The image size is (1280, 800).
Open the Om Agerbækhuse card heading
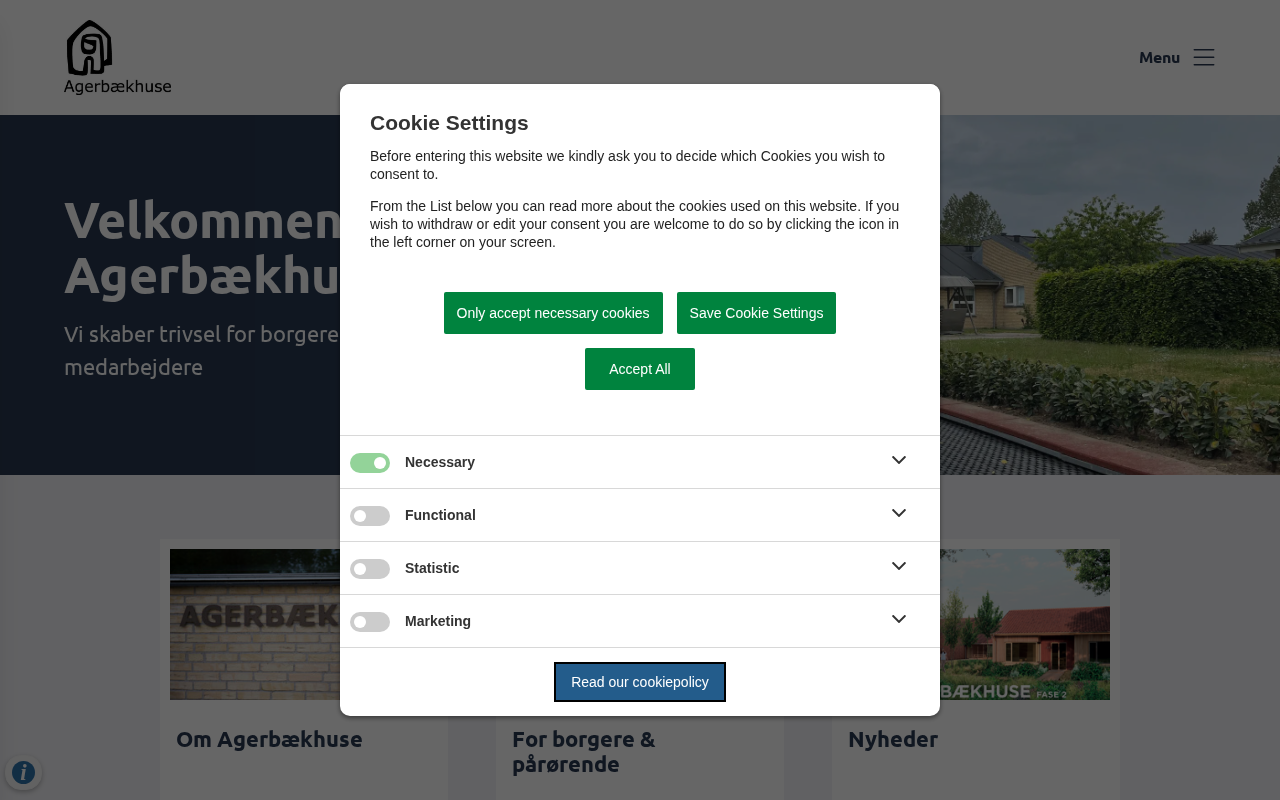[269, 739]
